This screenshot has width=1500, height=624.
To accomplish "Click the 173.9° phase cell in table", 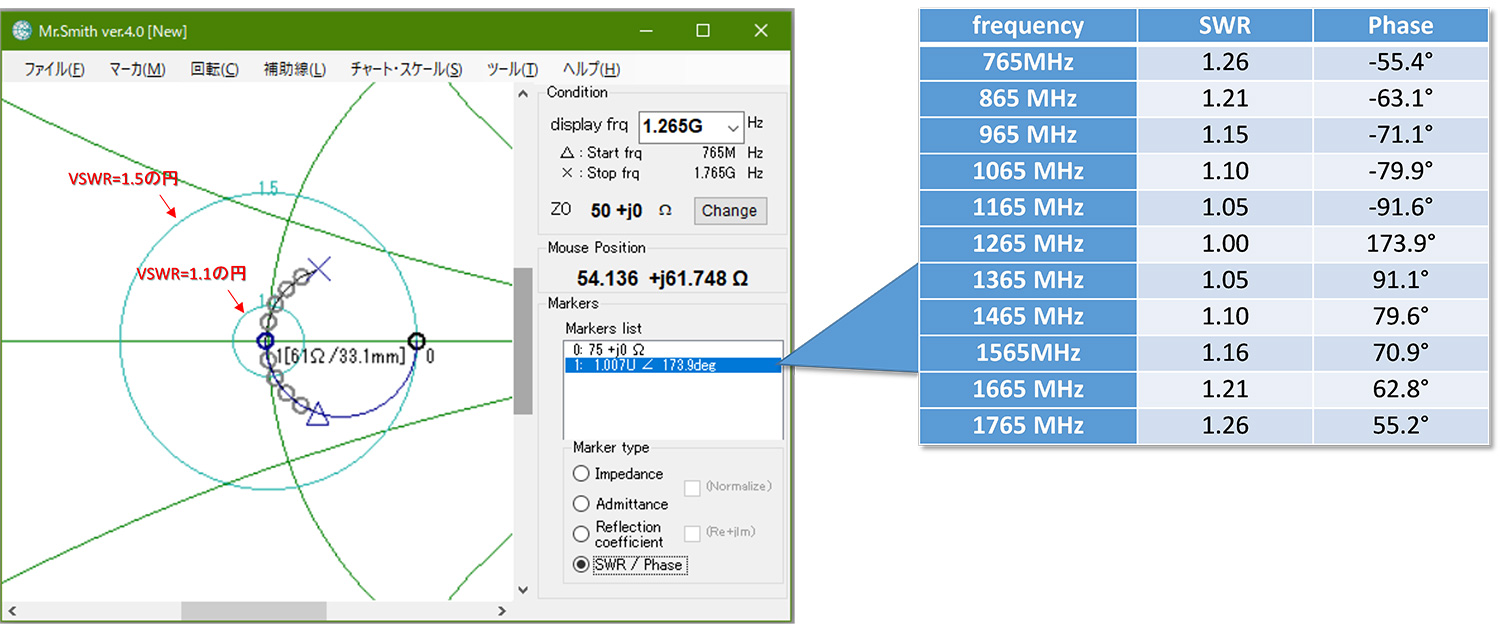I will (1401, 244).
